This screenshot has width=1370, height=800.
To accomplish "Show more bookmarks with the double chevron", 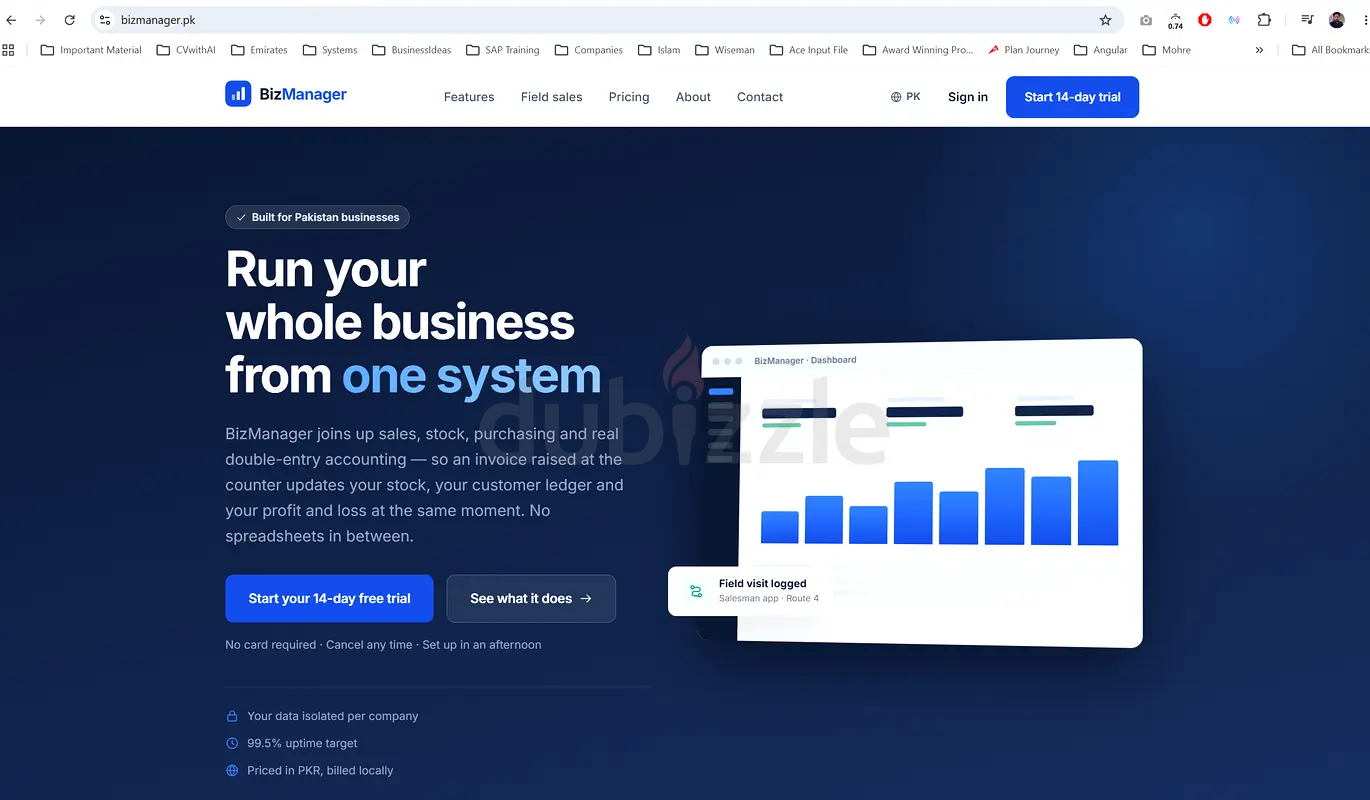I will pyautogui.click(x=1259, y=50).
